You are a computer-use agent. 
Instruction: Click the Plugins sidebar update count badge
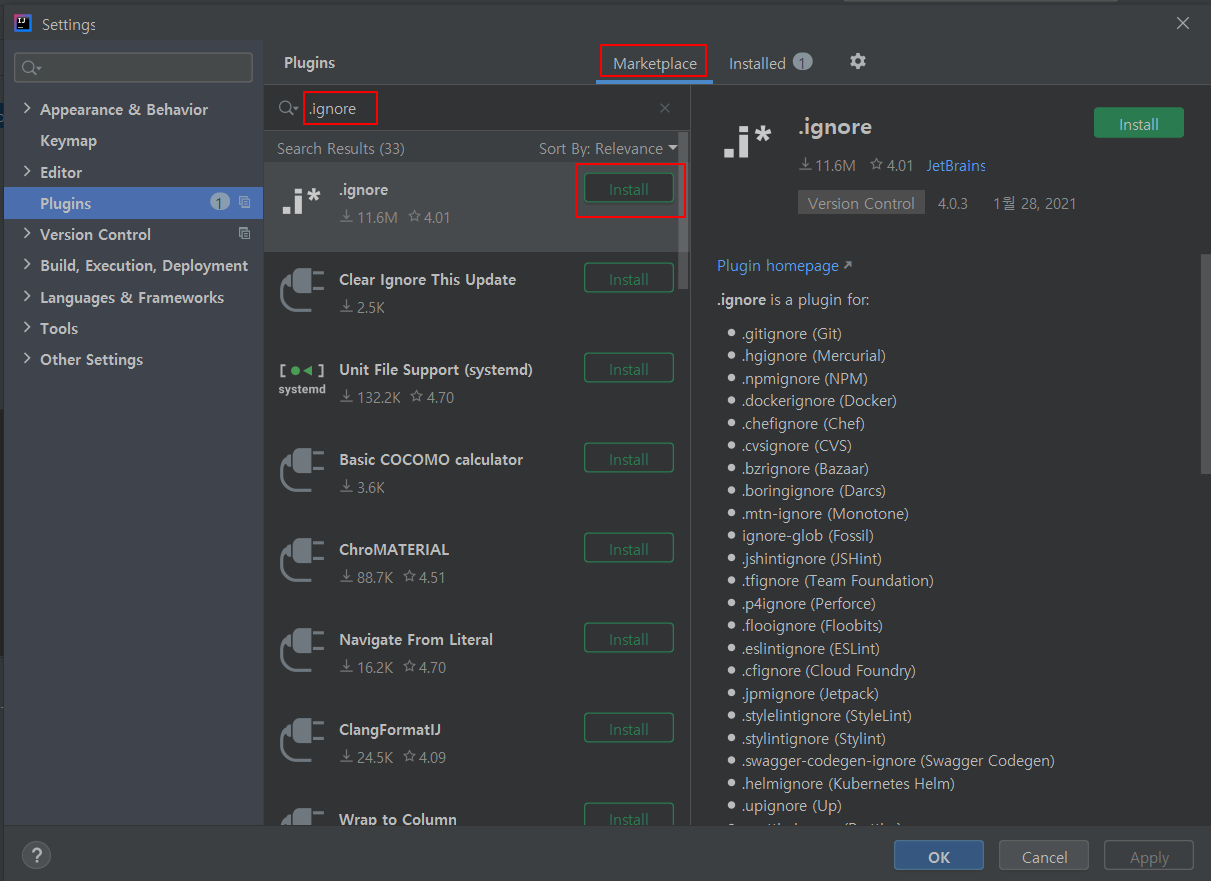pos(220,202)
